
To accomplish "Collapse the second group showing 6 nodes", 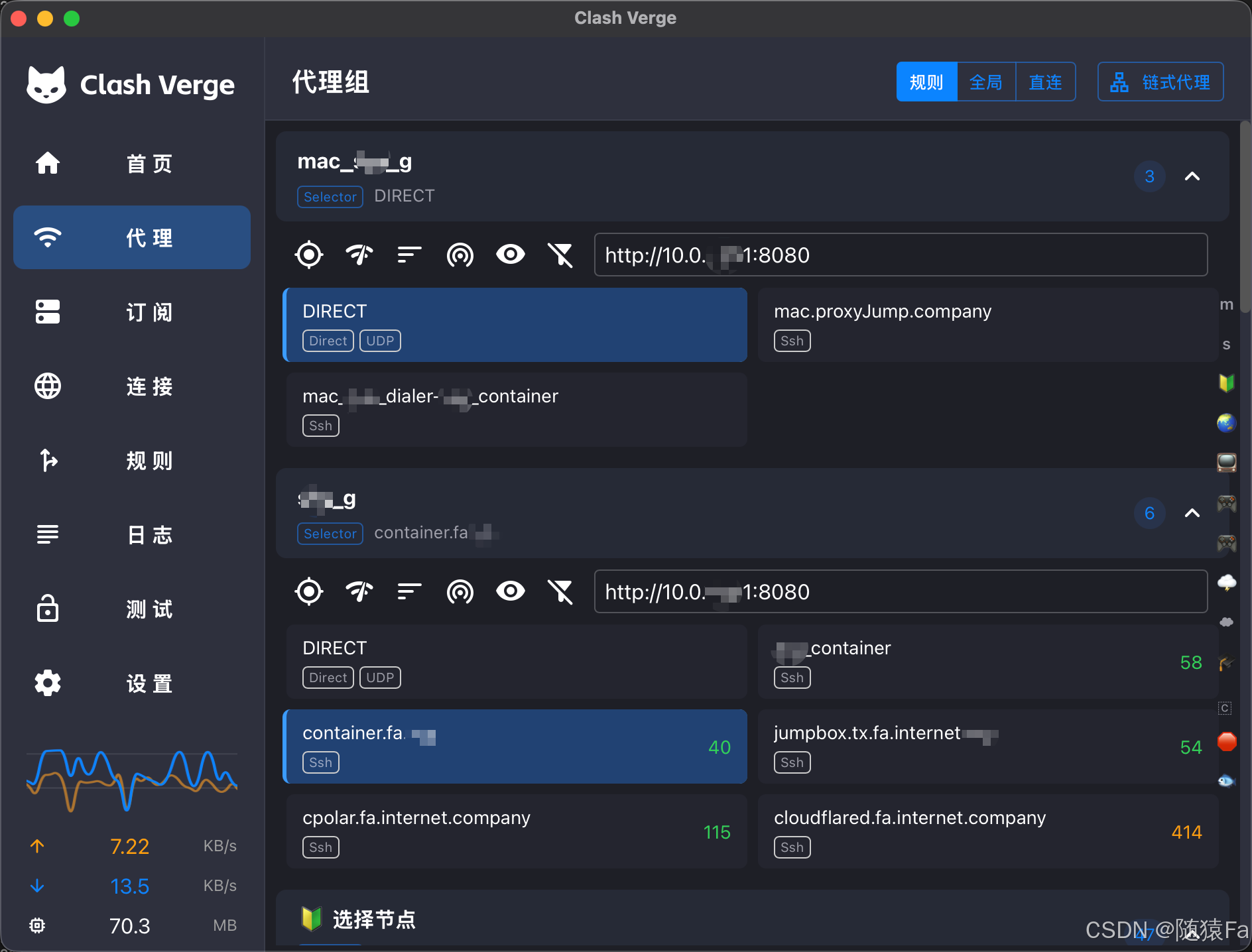I will coord(1192,513).
